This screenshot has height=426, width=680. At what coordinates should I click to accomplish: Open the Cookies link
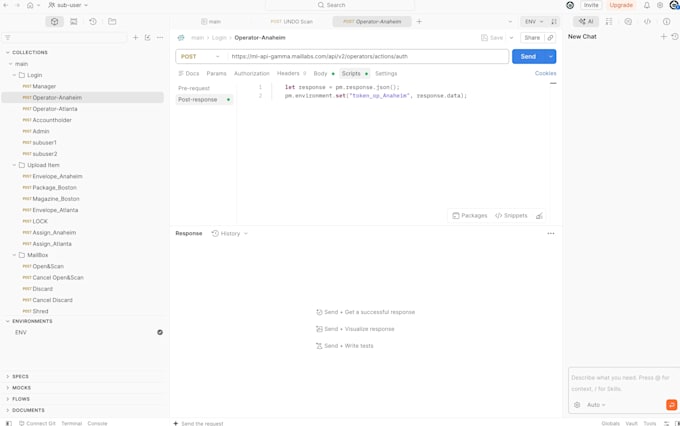pyautogui.click(x=546, y=73)
